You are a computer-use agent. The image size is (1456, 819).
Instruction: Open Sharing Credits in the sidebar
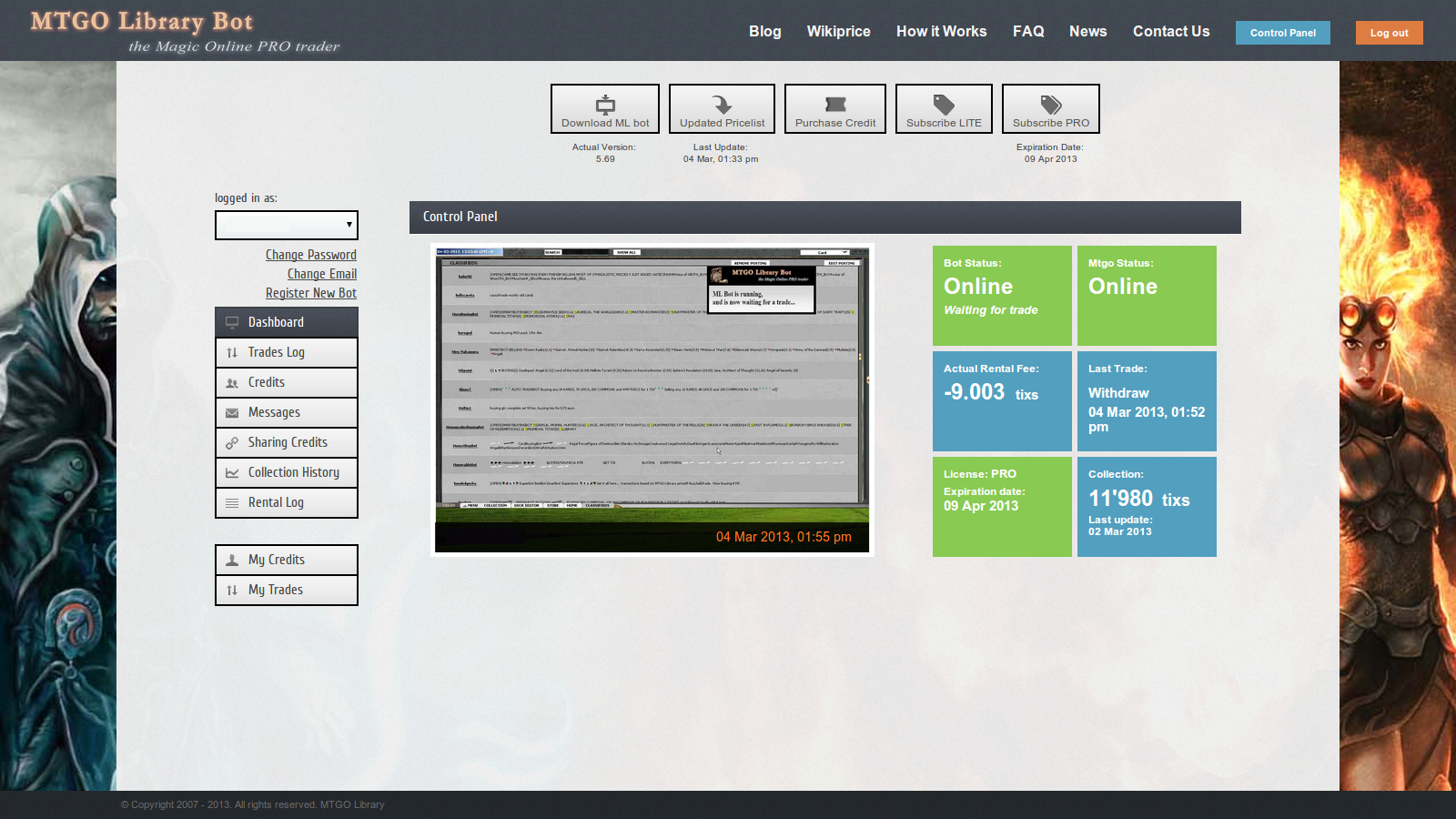tap(287, 442)
